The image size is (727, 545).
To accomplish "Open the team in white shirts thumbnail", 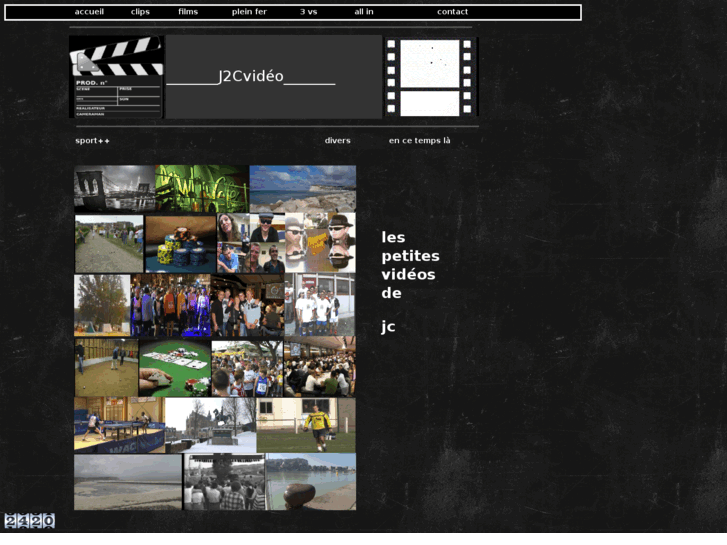I will pyautogui.click(x=320, y=305).
